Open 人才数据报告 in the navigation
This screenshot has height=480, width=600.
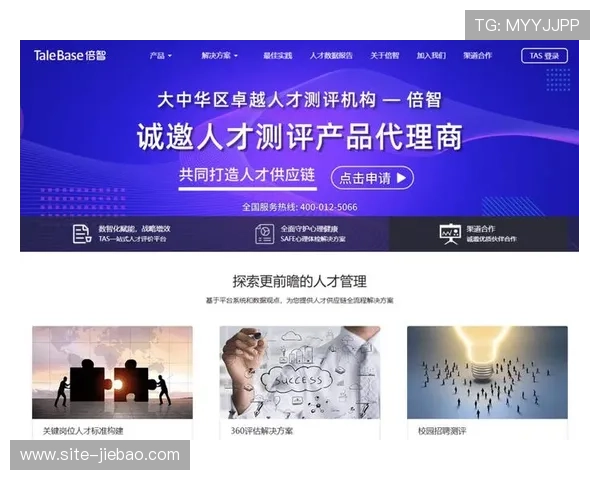click(331, 56)
